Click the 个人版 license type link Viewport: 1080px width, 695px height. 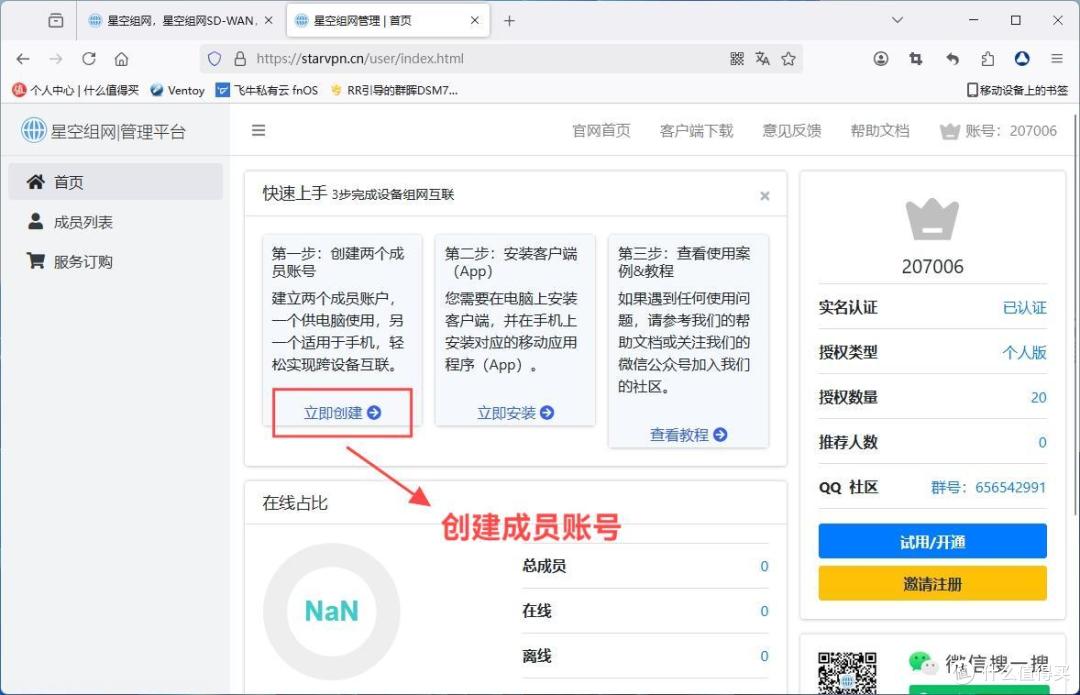1024,352
